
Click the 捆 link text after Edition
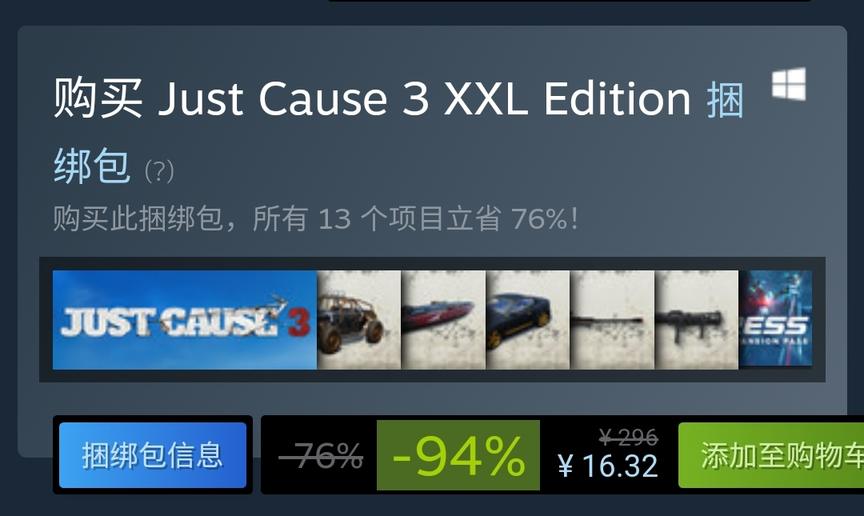(x=725, y=100)
